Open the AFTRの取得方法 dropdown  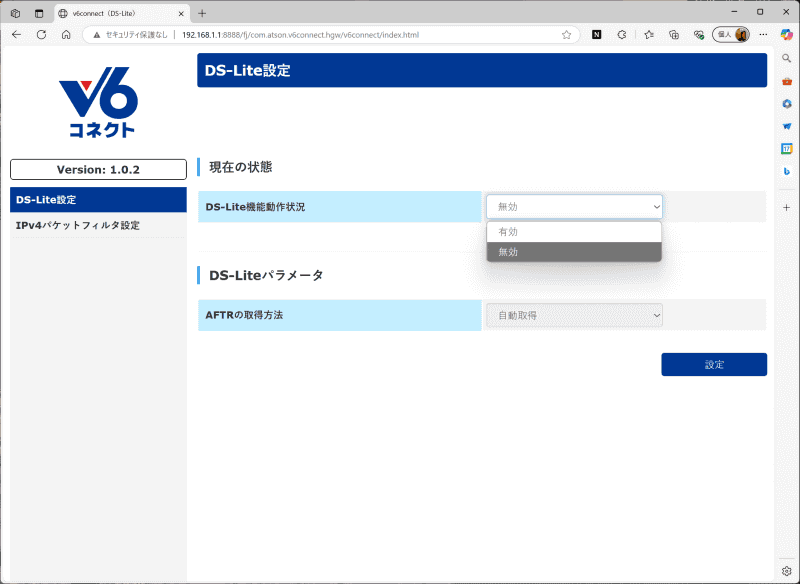tap(573, 314)
